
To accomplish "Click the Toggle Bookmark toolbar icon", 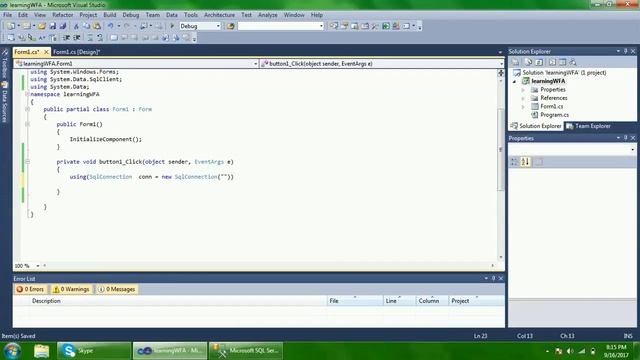I will 114,38.
